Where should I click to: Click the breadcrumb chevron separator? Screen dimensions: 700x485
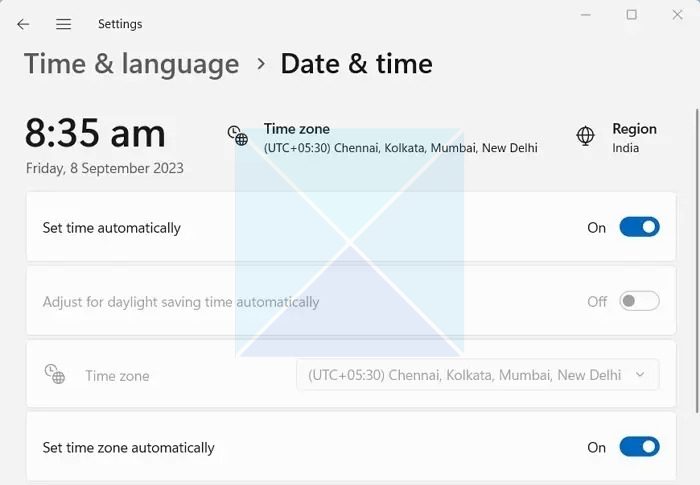point(261,64)
